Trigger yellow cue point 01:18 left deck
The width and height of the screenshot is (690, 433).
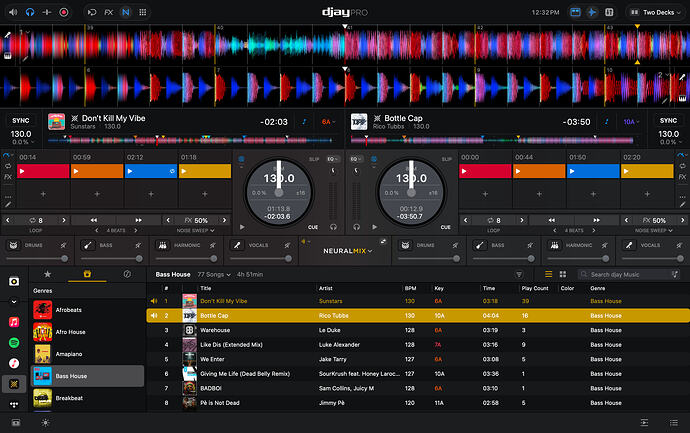(x=205, y=171)
